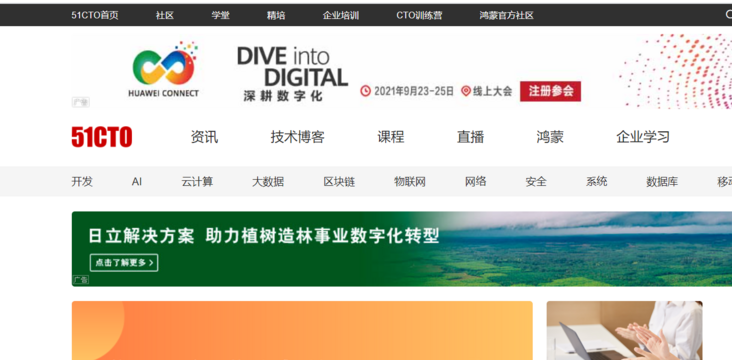The image size is (732, 360).
Task: Select the 云计算 category tab
Action: tap(197, 182)
